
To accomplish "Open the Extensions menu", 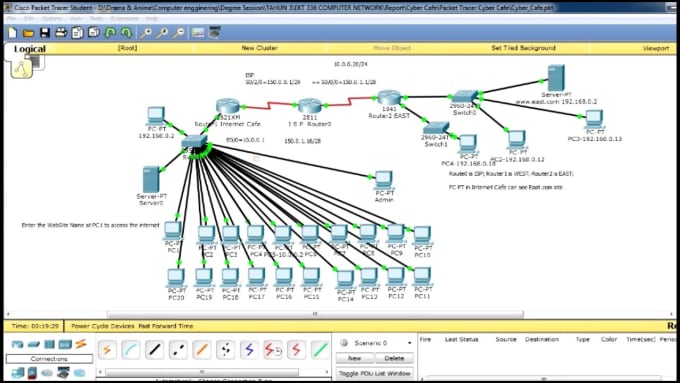I will click(x=124, y=19).
